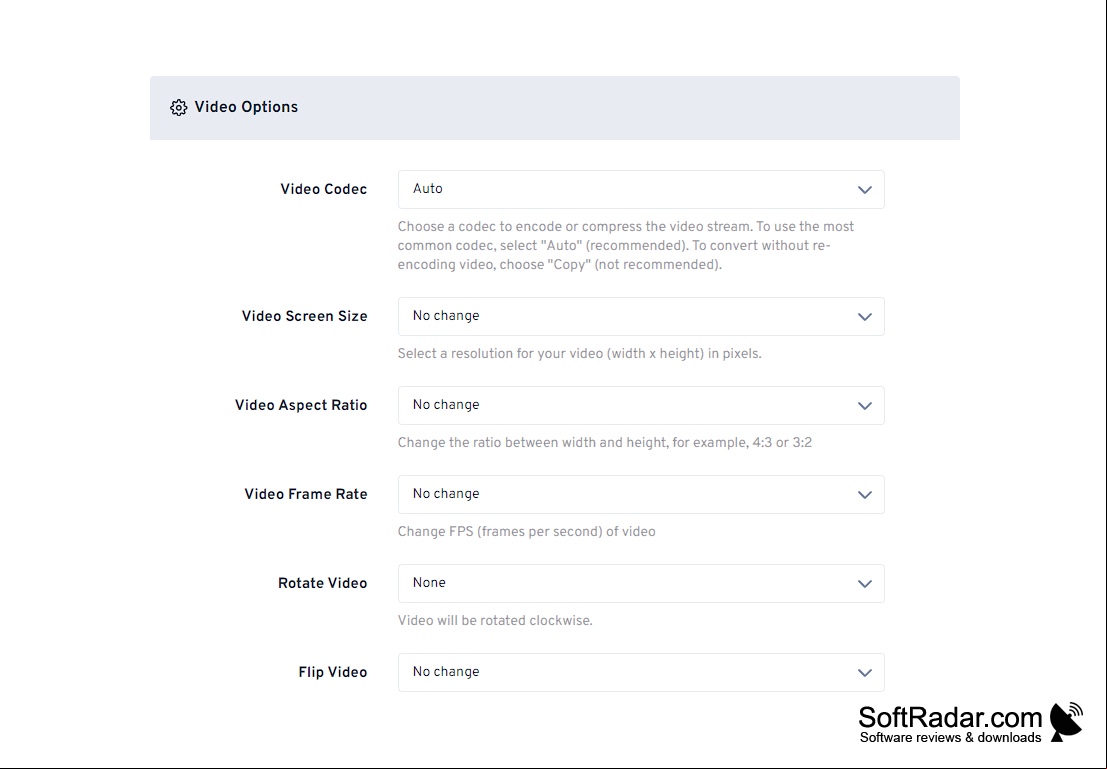Screen dimensions: 1107x769
Task: Open the Video Frame Rate dropdown
Action: tap(641, 494)
